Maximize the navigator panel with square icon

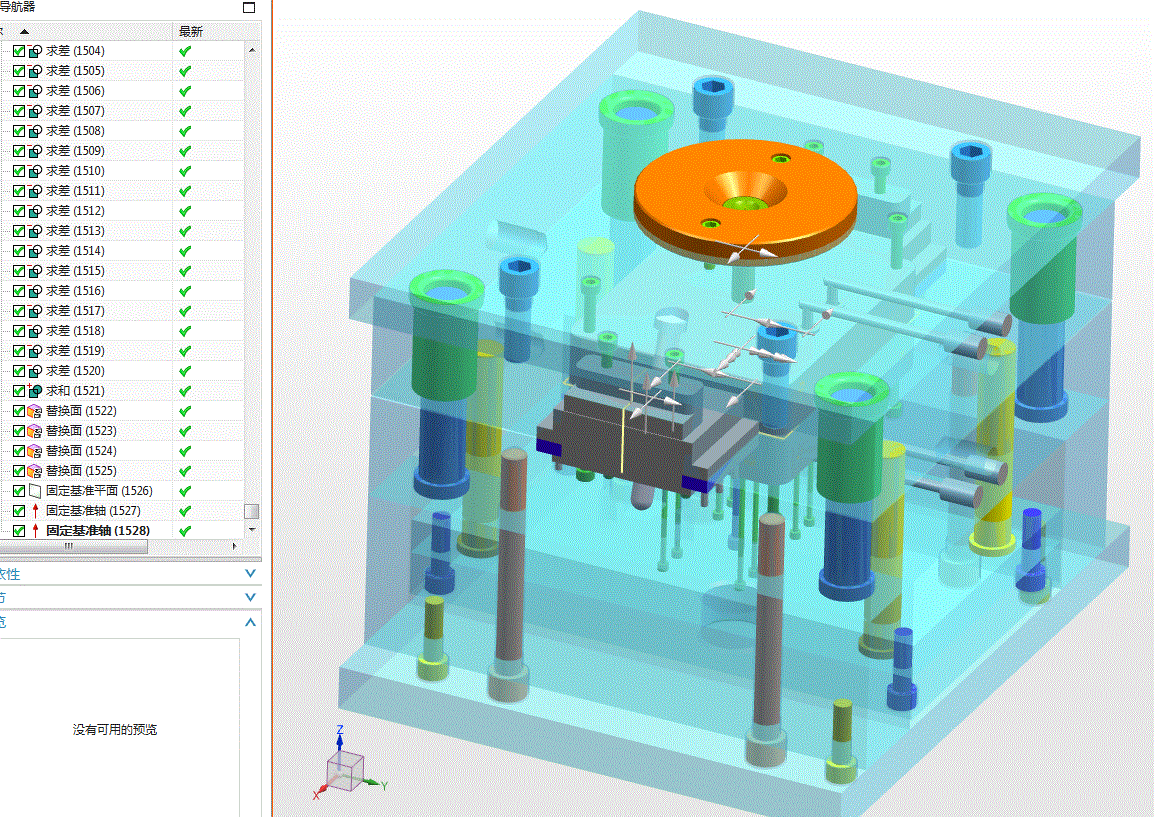[x=249, y=7]
